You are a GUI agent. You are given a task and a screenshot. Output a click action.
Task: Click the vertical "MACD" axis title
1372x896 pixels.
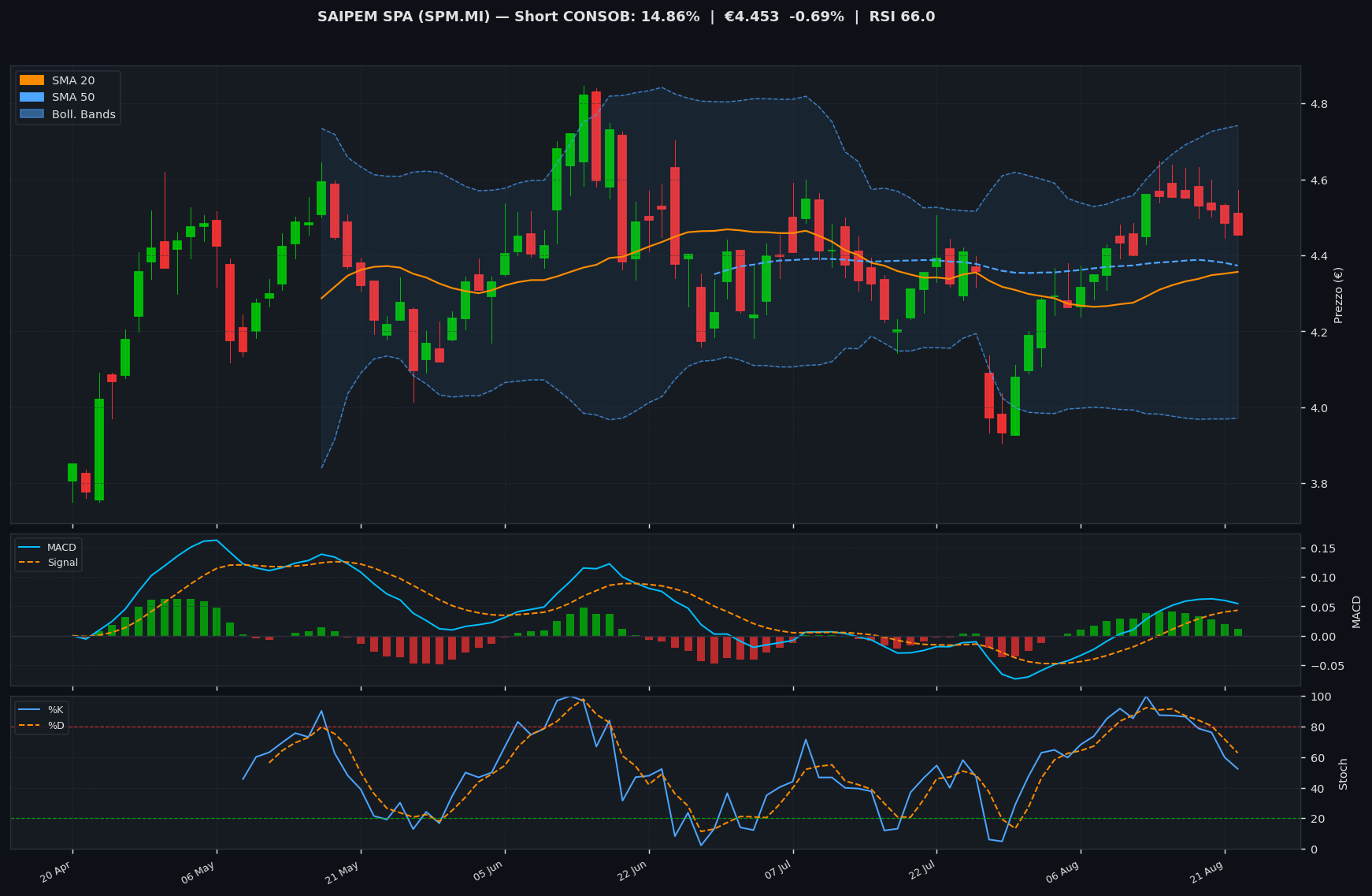click(x=1356, y=612)
